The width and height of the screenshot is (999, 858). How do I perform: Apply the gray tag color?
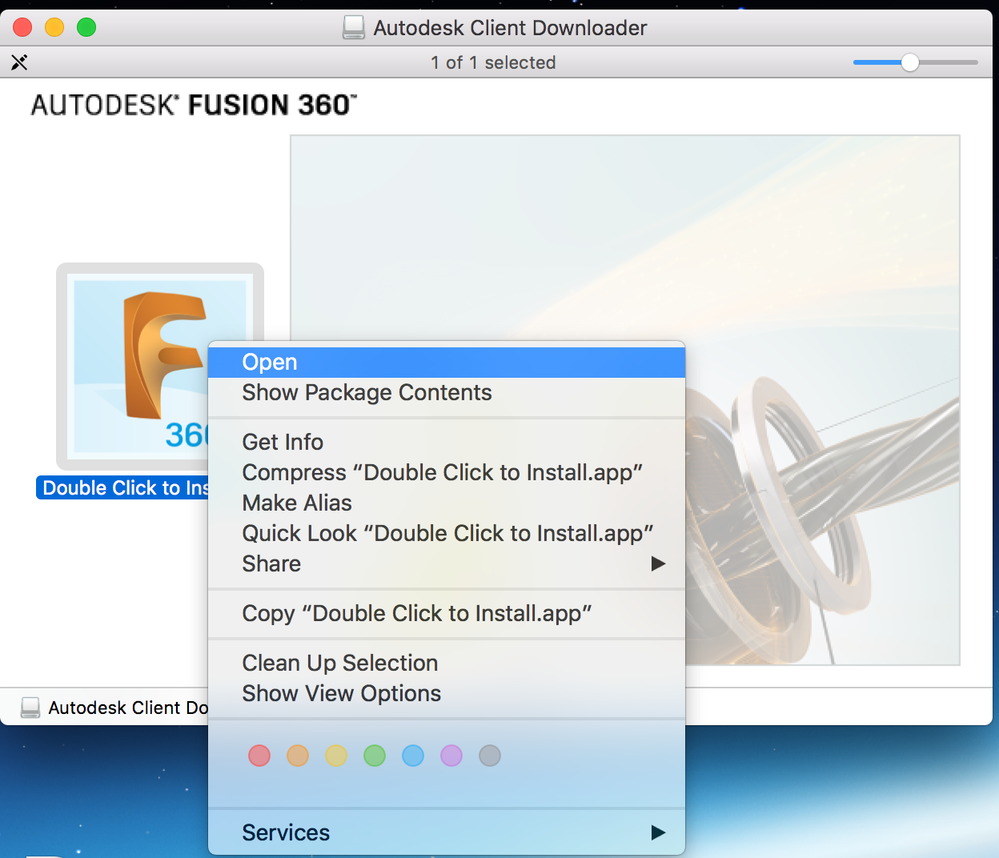click(490, 756)
